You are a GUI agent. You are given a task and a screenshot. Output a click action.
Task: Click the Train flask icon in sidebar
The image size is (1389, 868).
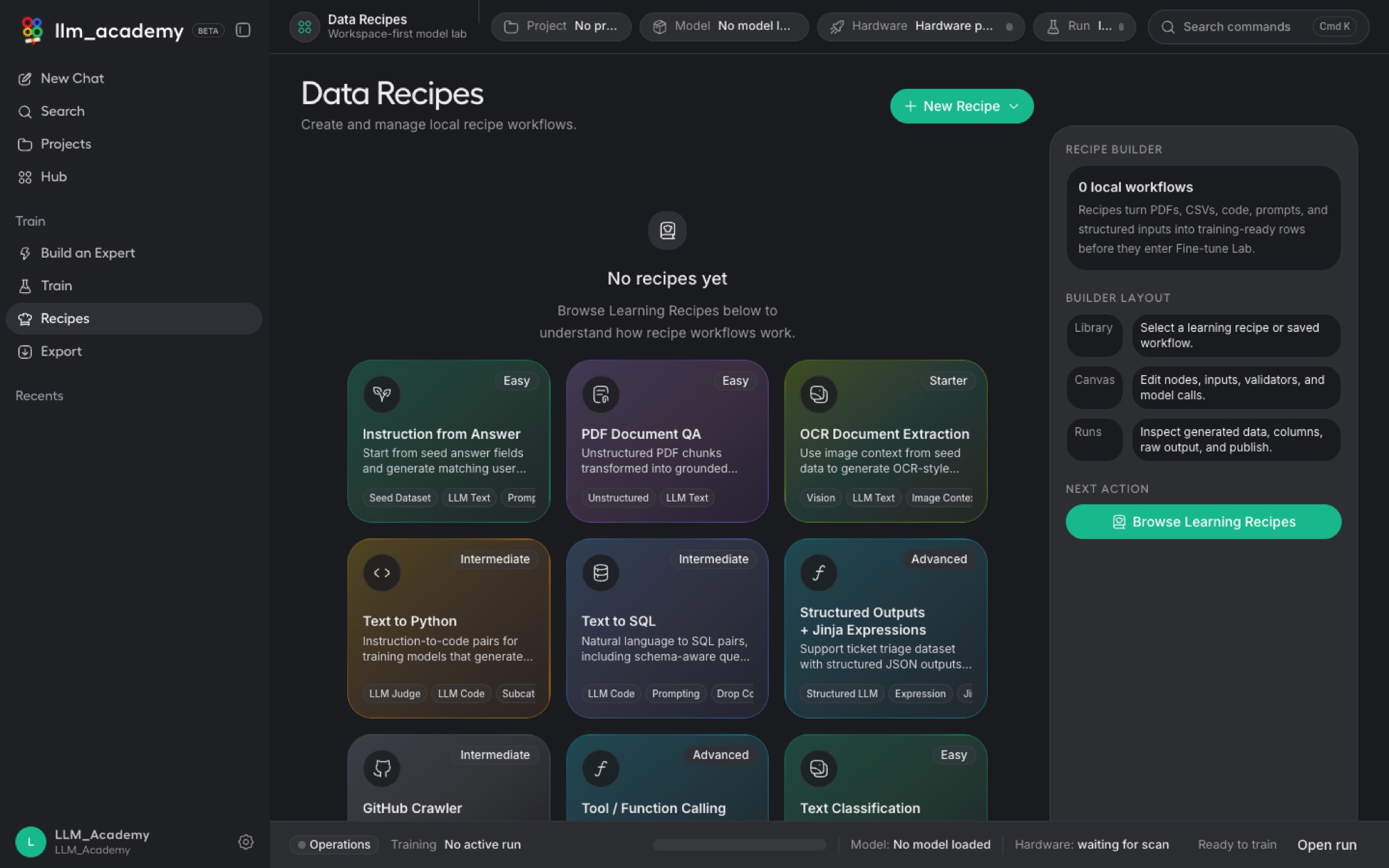(x=25, y=286)
